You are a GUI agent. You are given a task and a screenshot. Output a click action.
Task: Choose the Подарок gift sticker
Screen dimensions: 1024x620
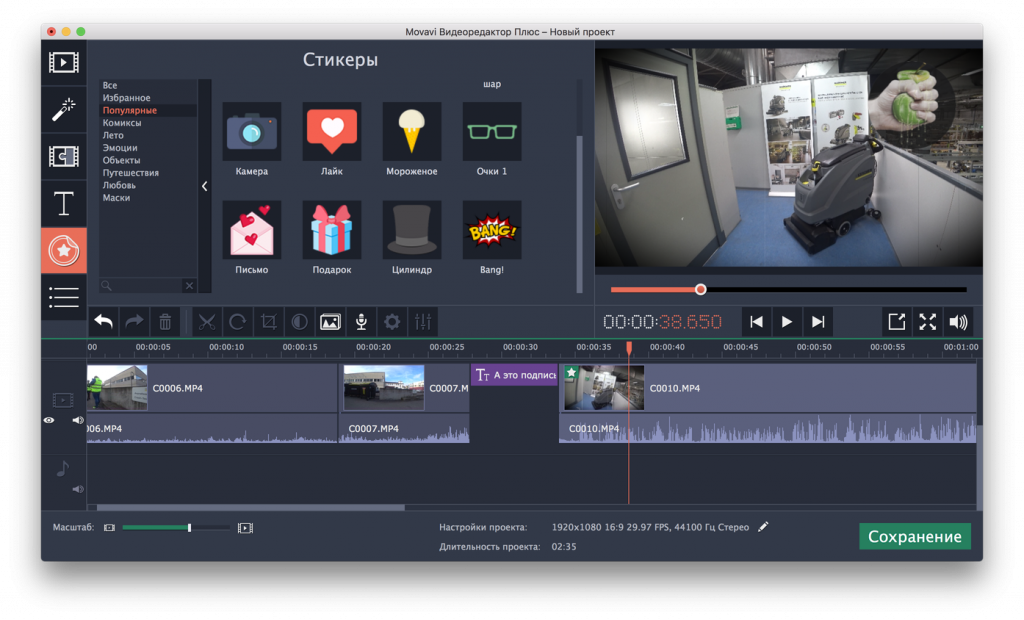point(332,230)
